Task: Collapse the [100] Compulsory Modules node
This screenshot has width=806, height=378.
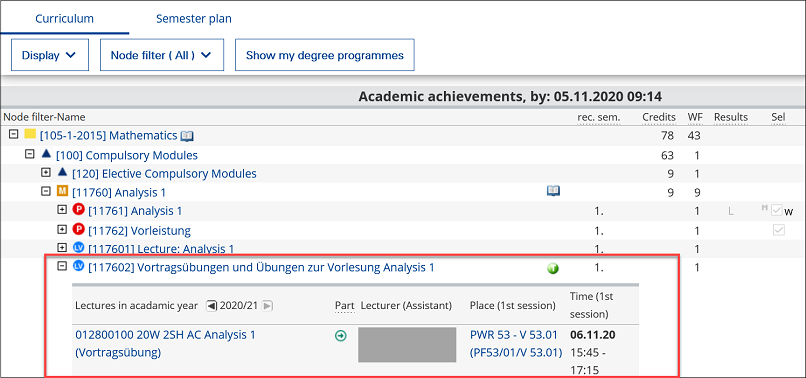Action: 30,154
